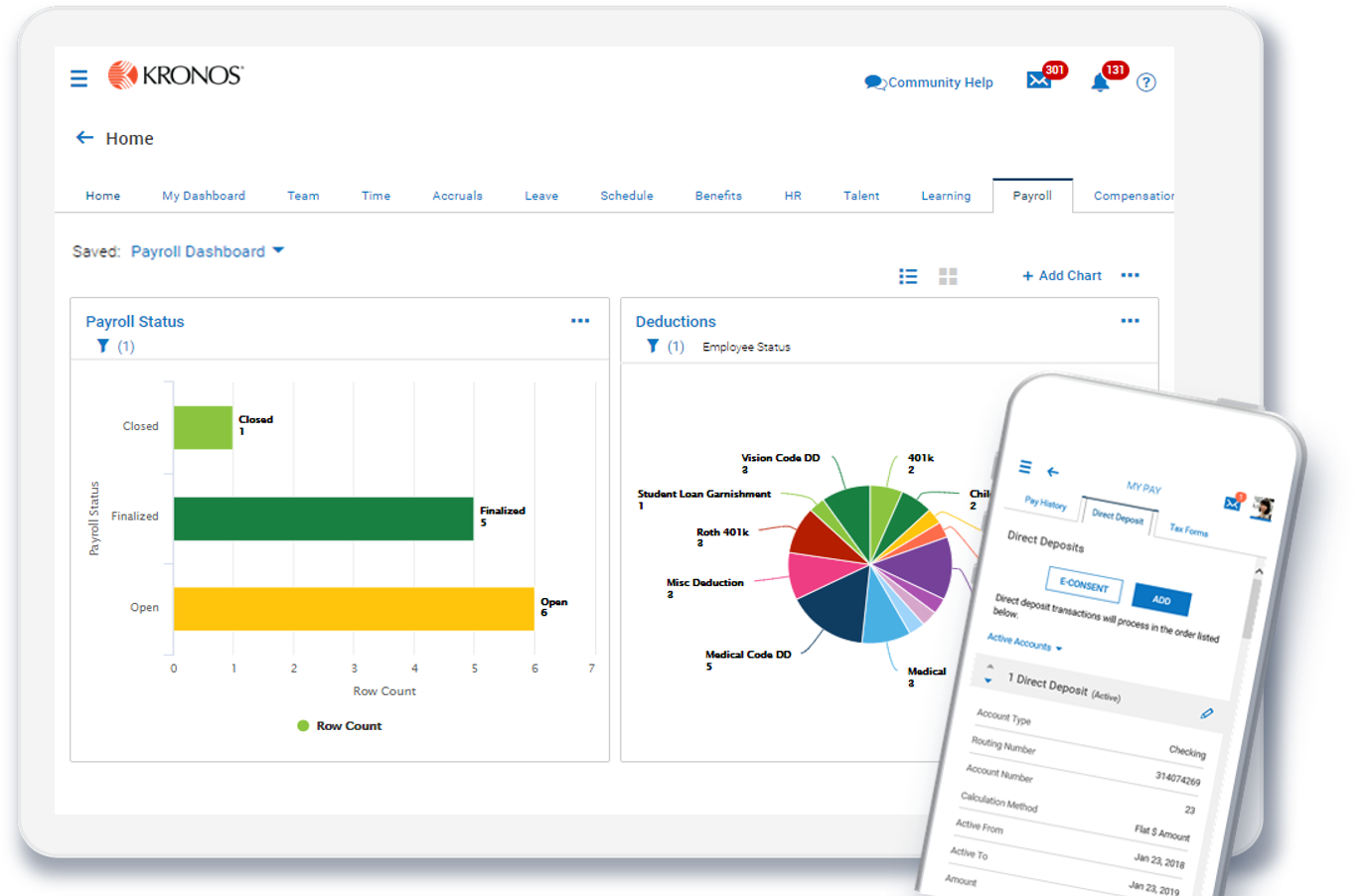Toggle Row Count legend series
Image resolution: width=1367 pixels, height=896 pixels.
tap(339, 726)
